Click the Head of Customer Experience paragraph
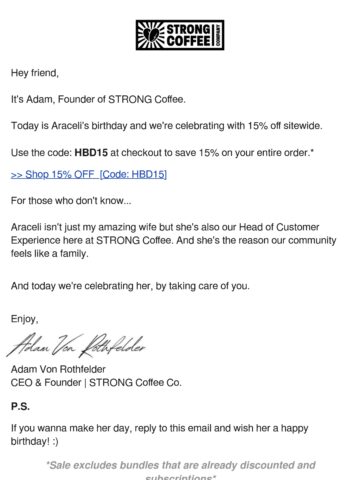 [x=173, y=240]
